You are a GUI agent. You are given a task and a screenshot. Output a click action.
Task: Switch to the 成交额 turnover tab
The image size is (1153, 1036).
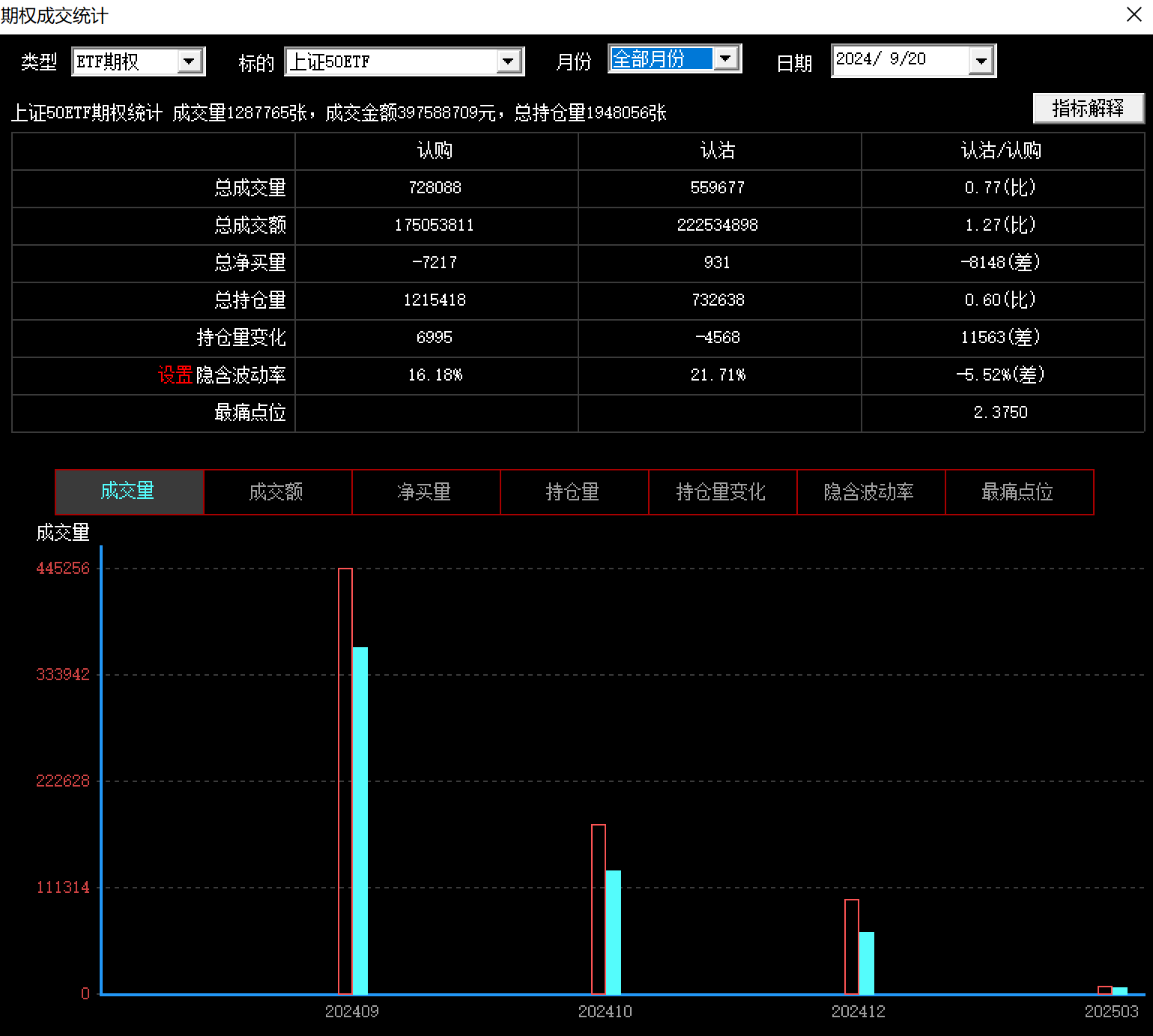click(x=277, y=492)
